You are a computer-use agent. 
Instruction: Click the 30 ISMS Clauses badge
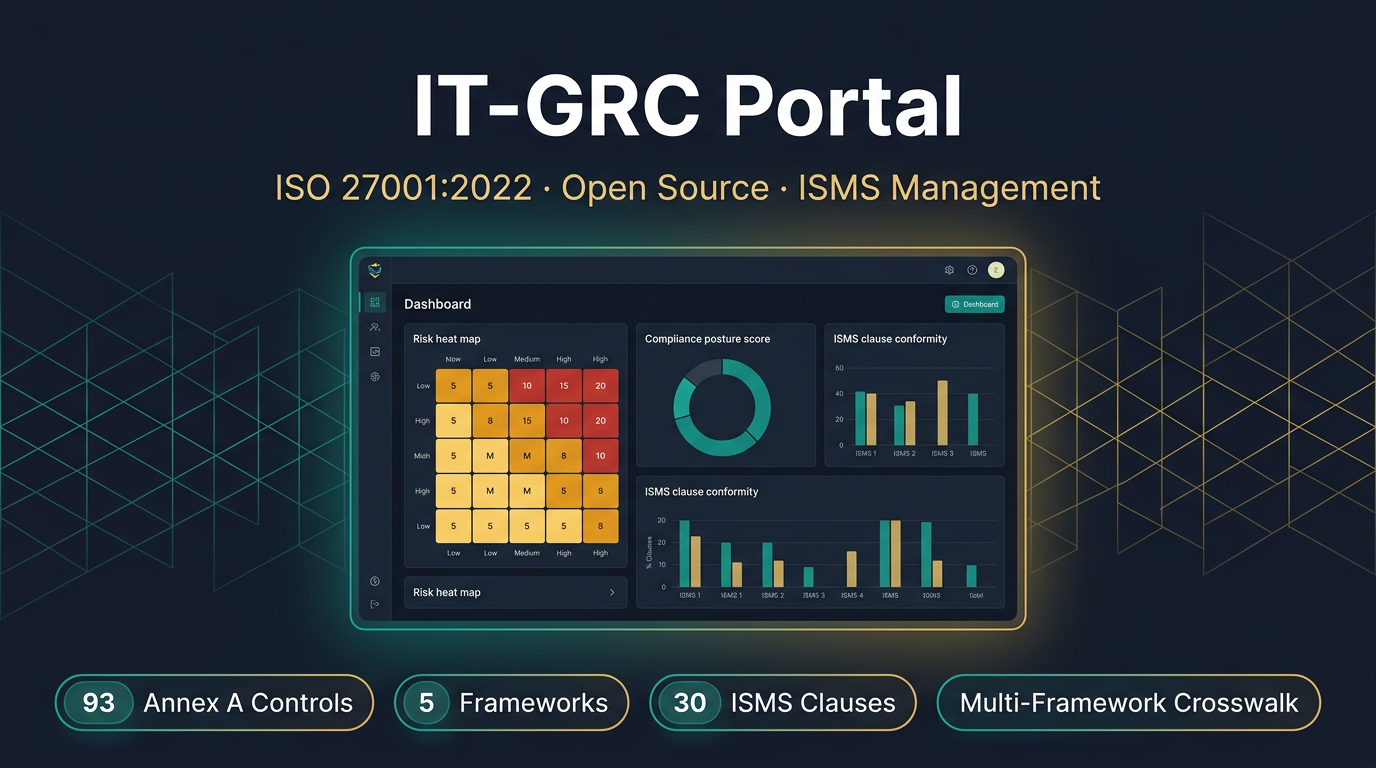pyautogui.click(x=783, y=703)
